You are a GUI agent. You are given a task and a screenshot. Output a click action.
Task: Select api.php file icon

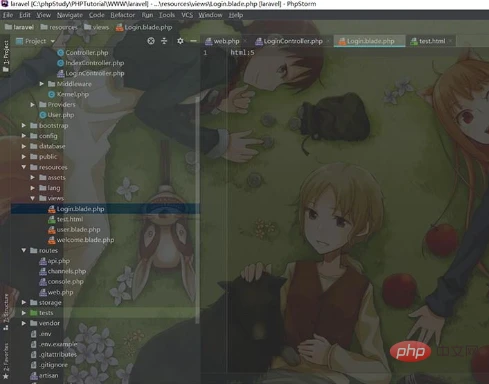(x=42, y=261)
